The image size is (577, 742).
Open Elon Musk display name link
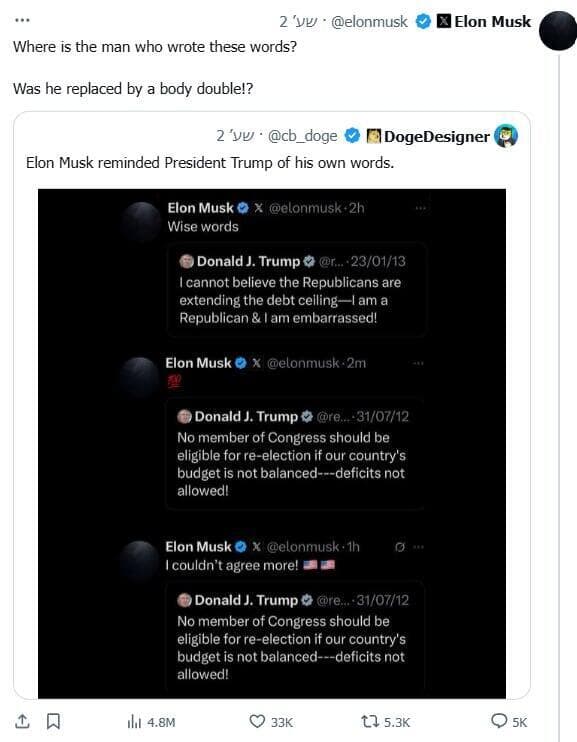[x=492, y=21]
